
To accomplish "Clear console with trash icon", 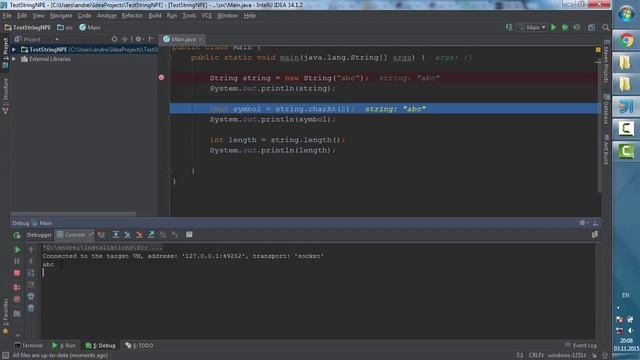I will [x=31, y=308].
